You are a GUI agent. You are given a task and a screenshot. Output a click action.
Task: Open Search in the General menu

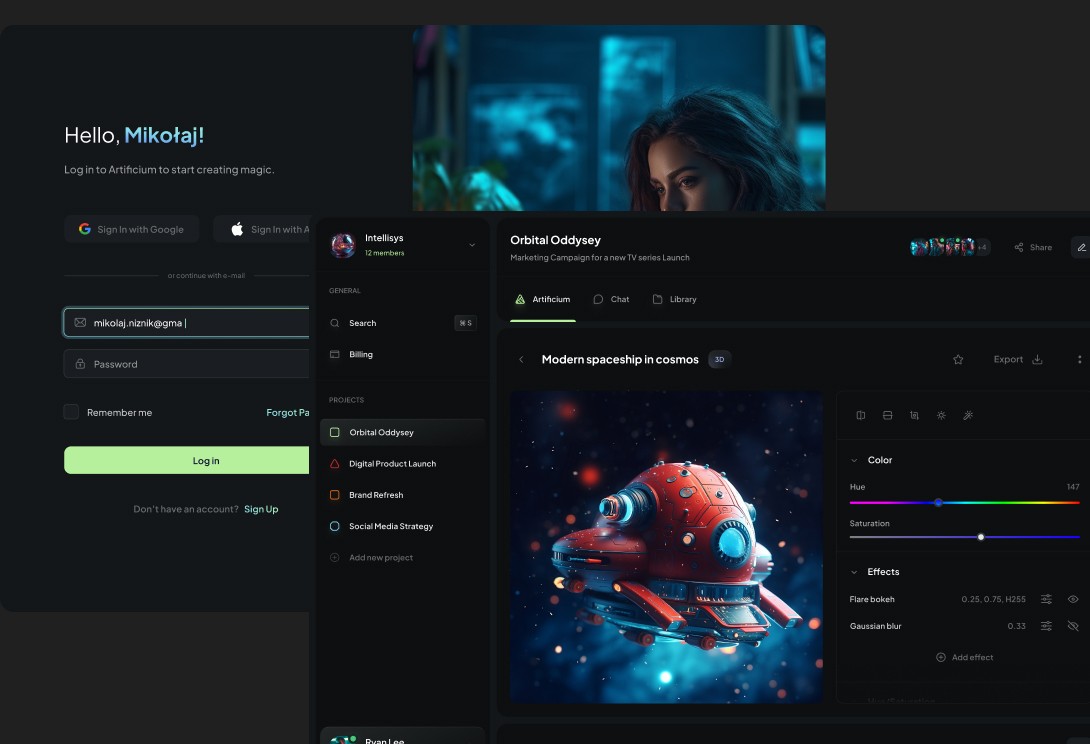point(402,323)
